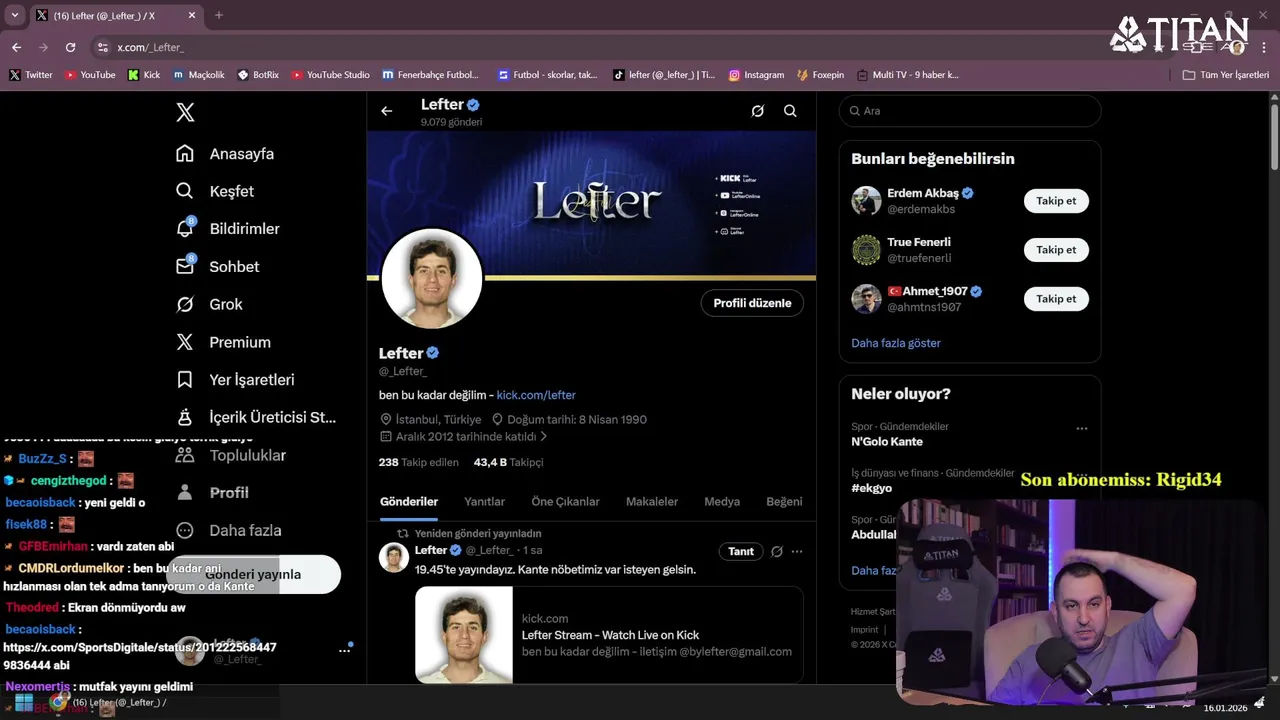Open İçerik Üreticisi Stüdyosu
The height and width of the screenshot is (720, 1280).
click(x=256, y=417)
